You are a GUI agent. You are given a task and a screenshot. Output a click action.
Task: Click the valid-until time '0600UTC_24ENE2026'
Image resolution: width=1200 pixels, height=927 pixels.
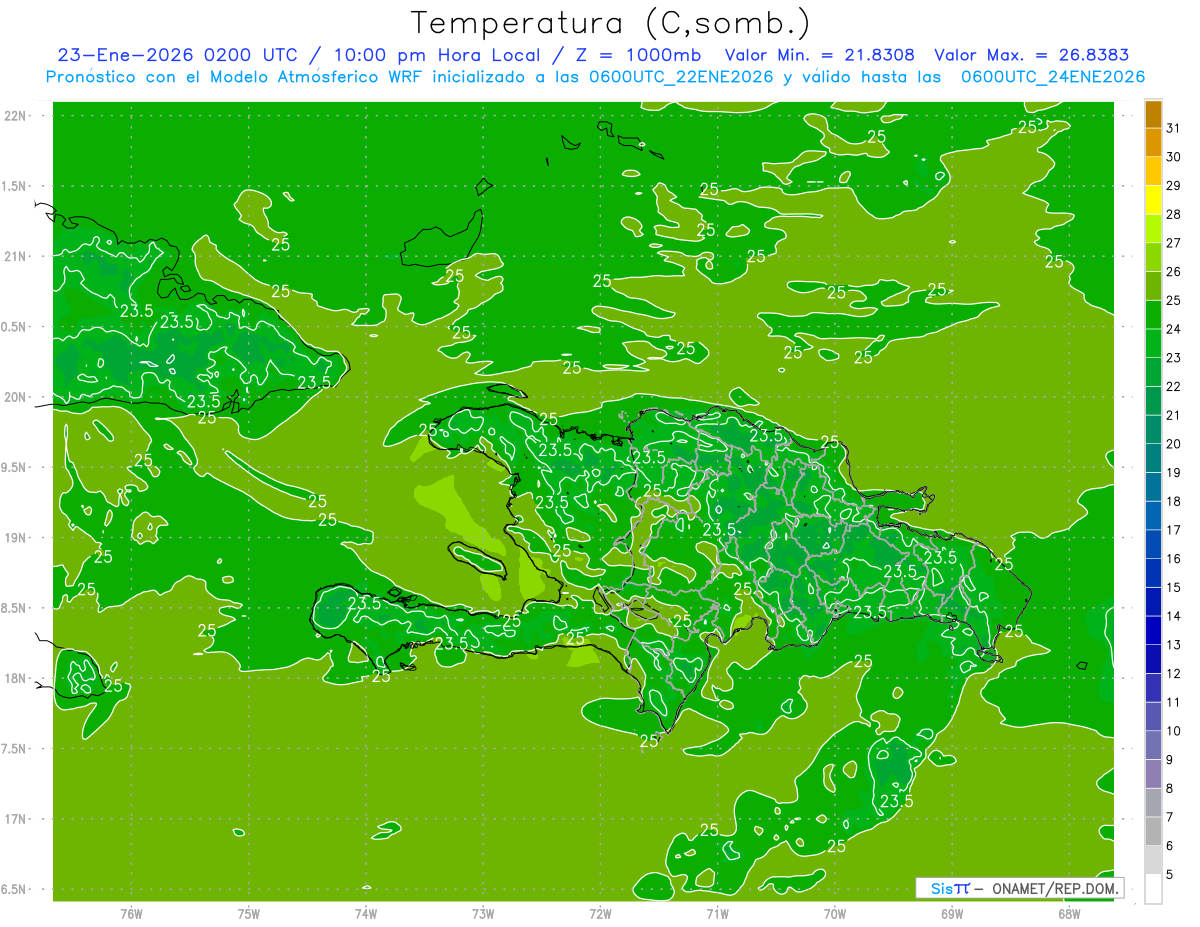(x=1053, y=76)
